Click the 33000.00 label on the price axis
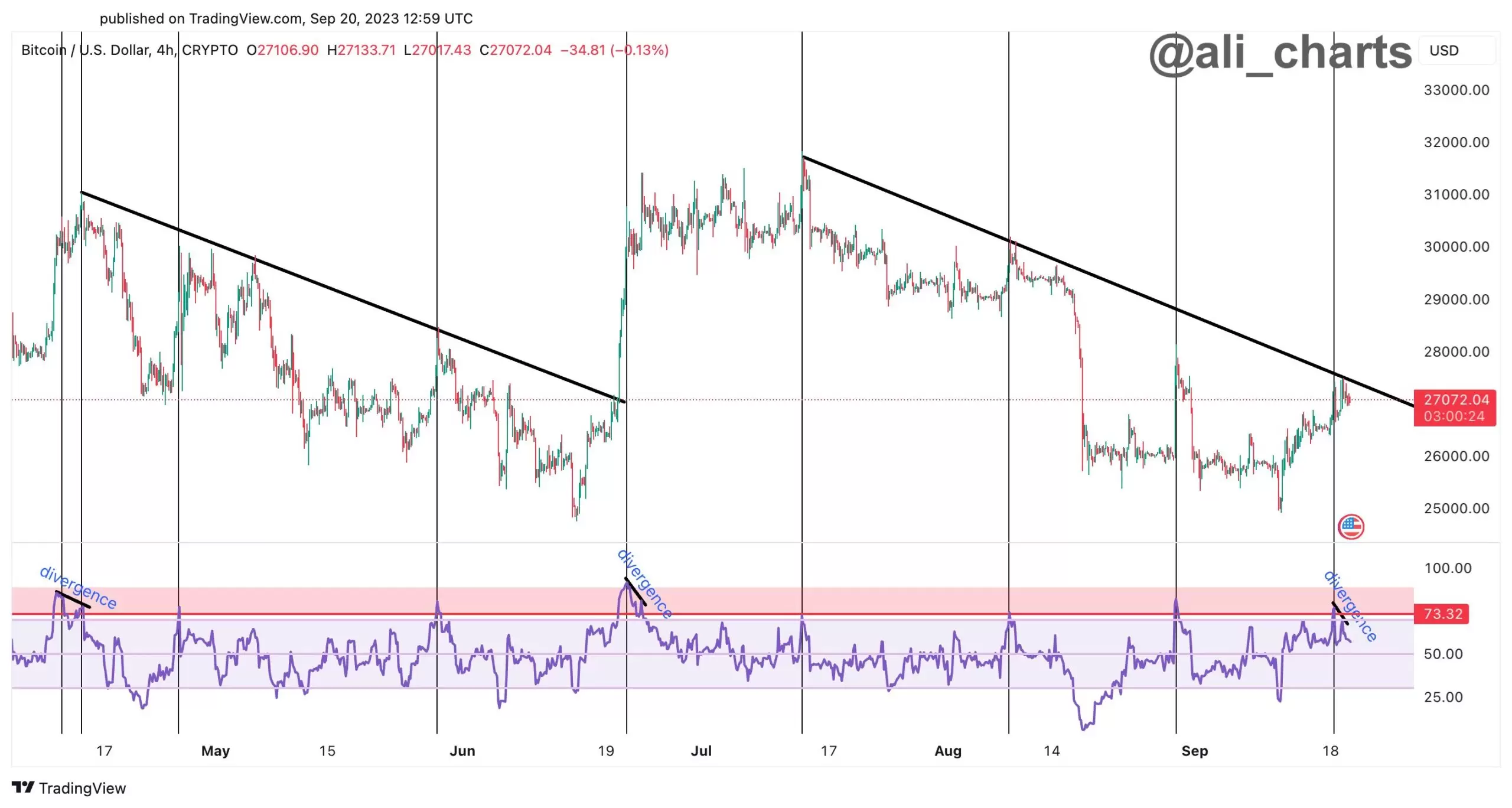 (x=1456, y=90)
